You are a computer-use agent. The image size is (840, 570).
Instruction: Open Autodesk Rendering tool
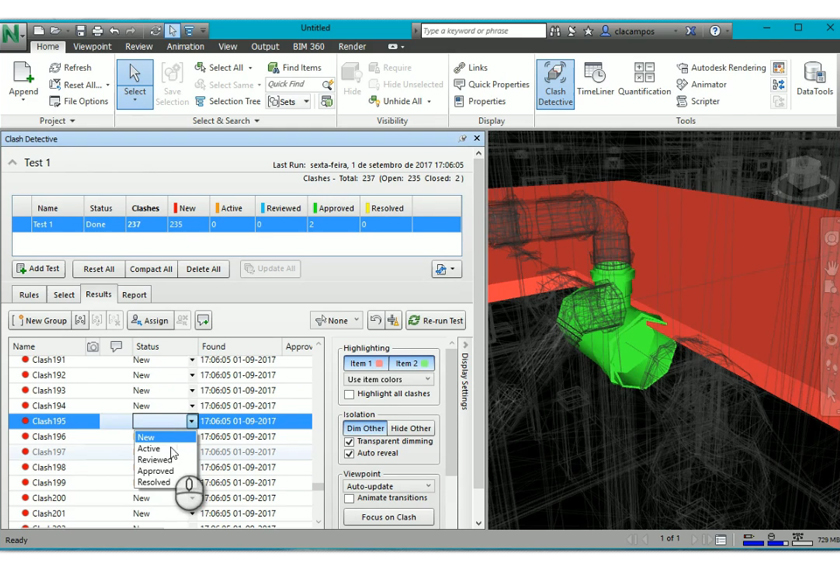tap(721, 68)
